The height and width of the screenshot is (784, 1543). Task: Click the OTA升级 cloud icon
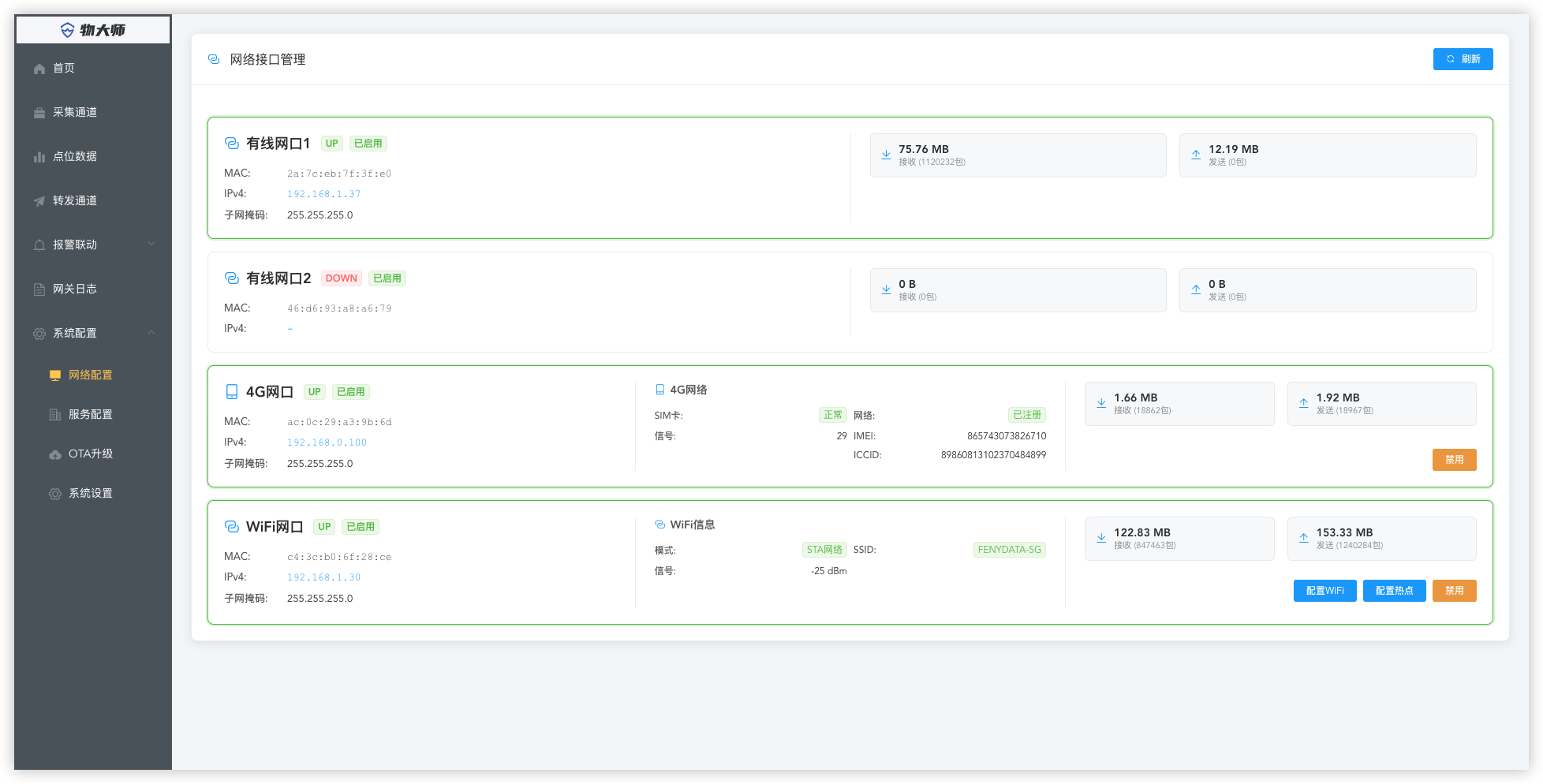(x=55, y=454)
